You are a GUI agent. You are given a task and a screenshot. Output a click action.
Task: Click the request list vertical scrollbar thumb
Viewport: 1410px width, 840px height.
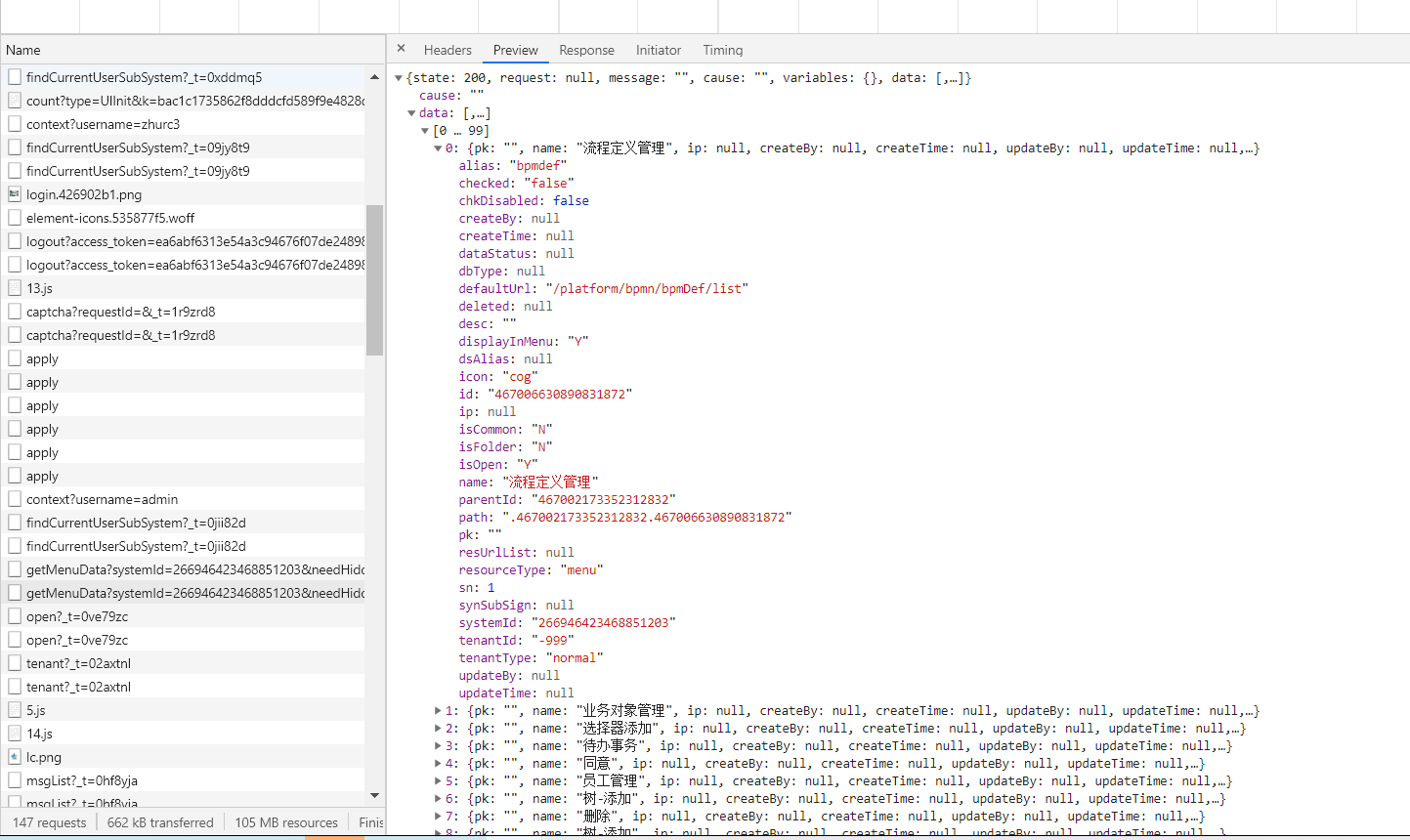tap(374, 280)
